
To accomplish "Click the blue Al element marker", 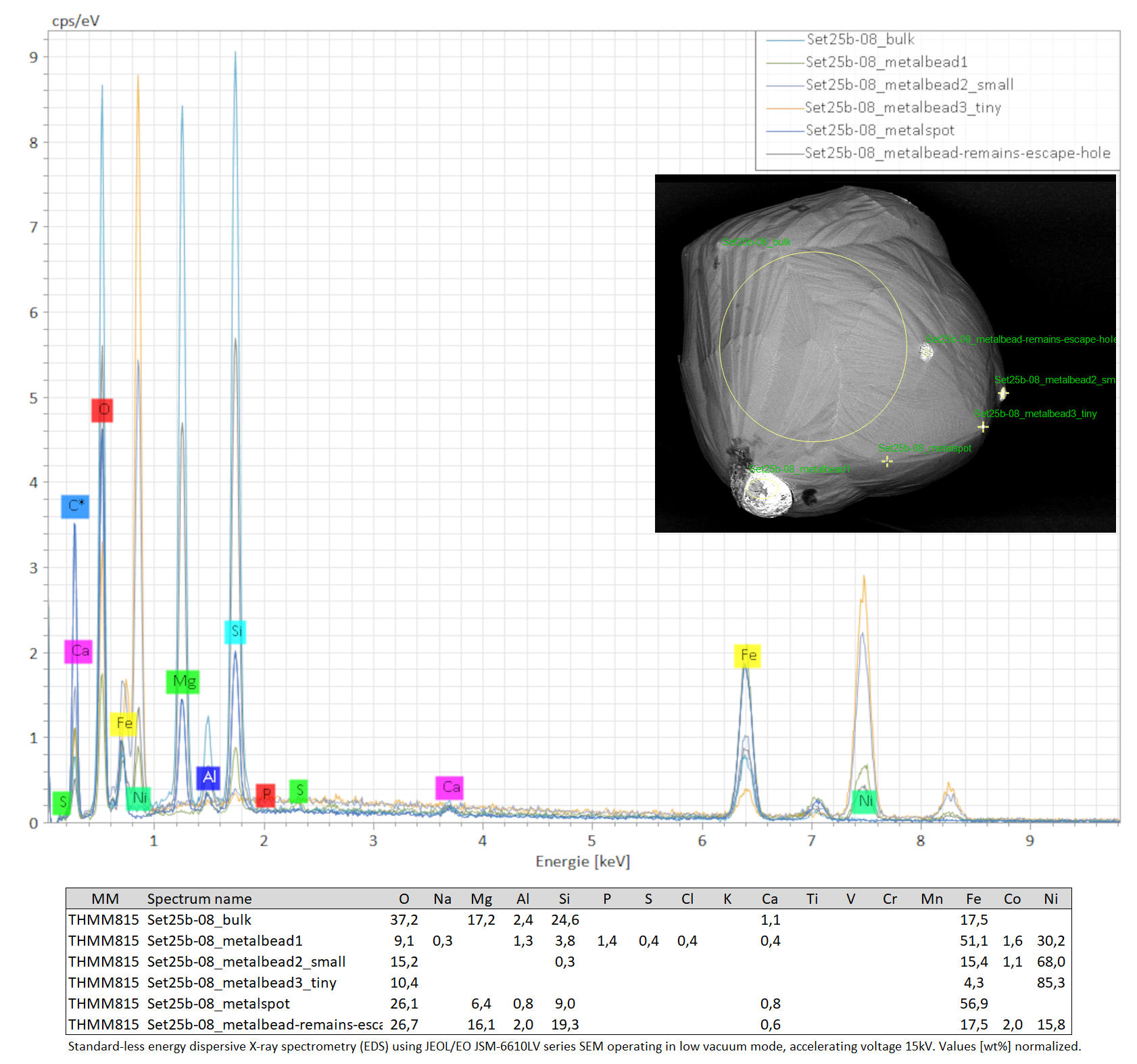I will pyautogui.click(x=208, y=777).
